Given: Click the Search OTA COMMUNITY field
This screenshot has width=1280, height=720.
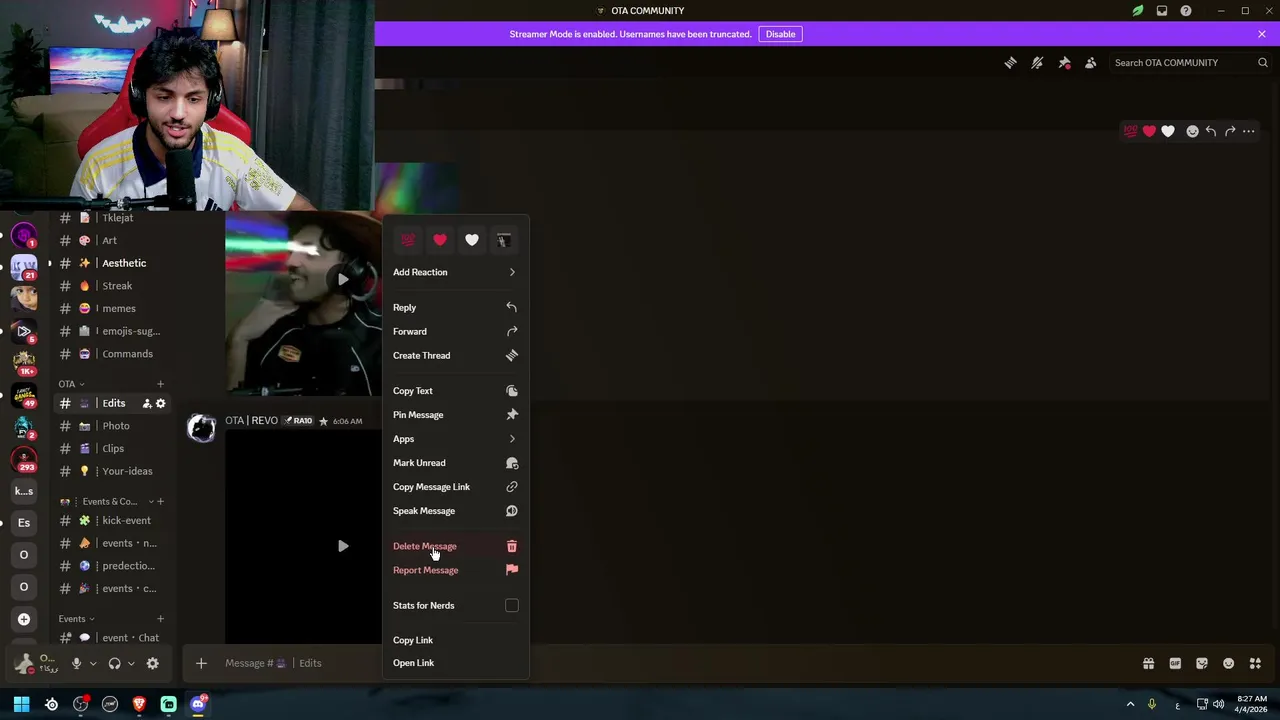Looking at the screenshot, I should click(x=1190, y=63).
